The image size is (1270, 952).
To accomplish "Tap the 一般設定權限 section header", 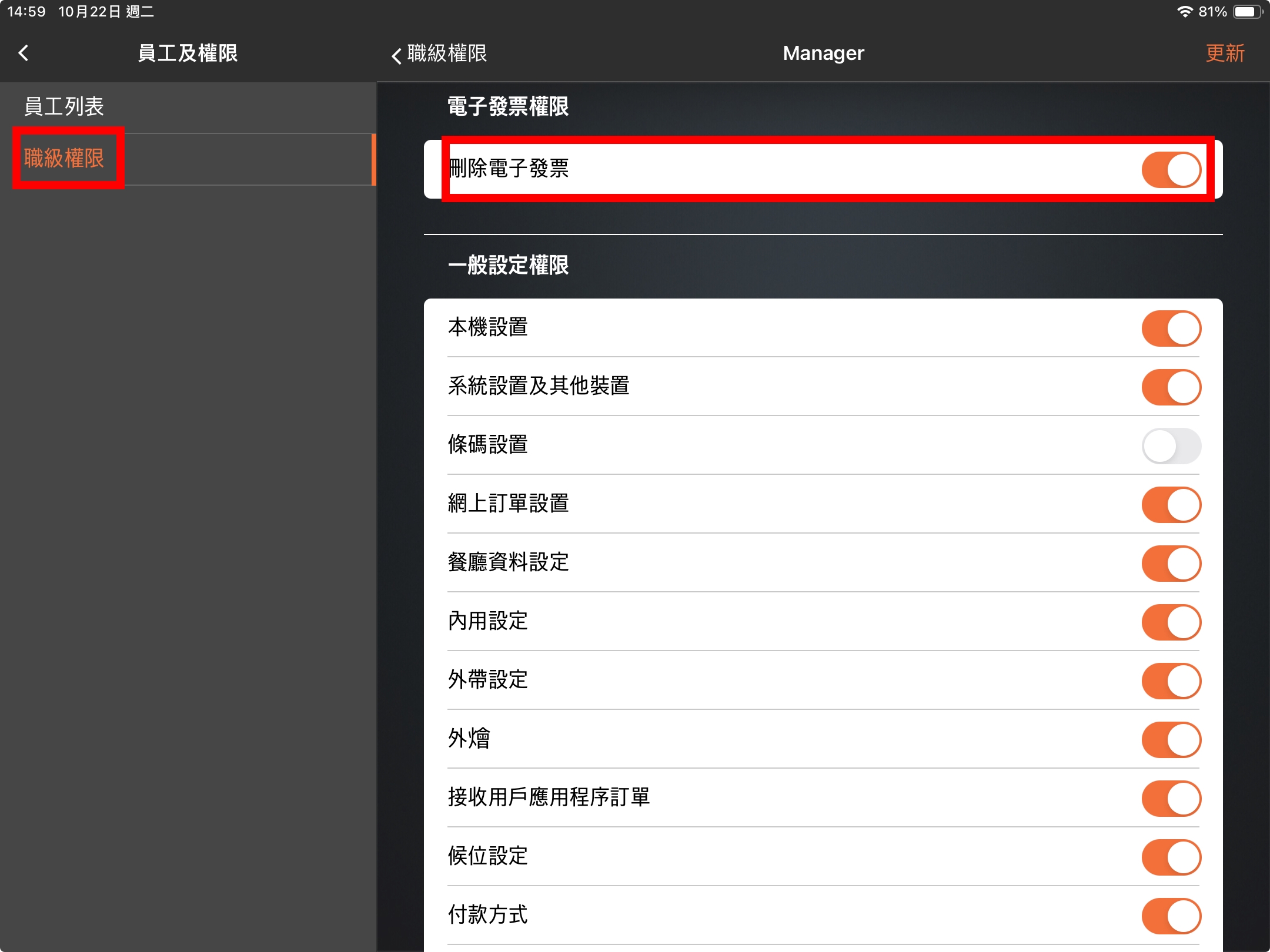I will pyautogui.click(x=508, y=265).
